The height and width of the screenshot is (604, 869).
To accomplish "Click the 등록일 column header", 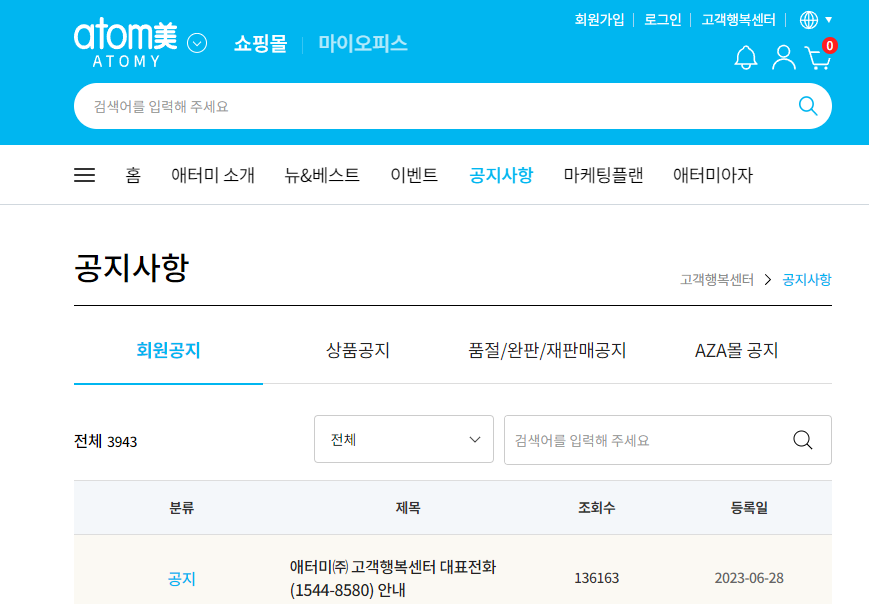I will [749, 508].
